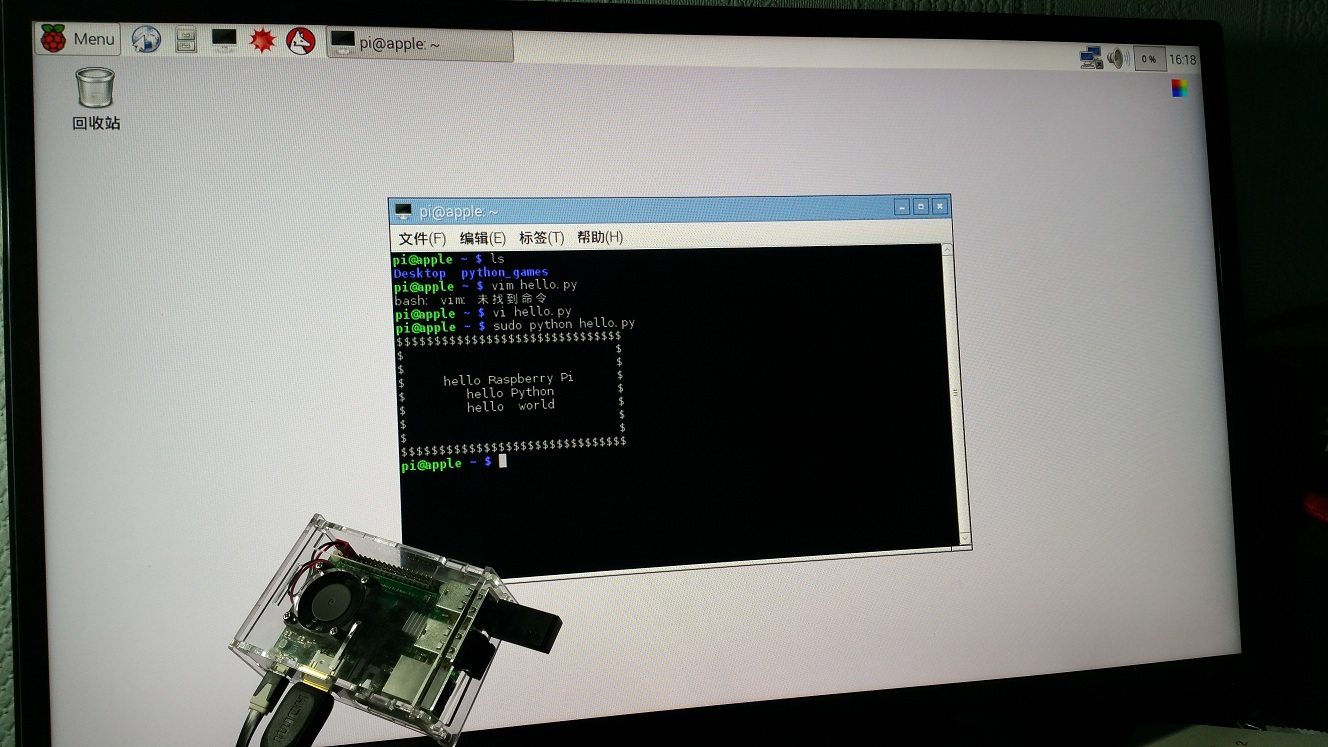Click the 'hello world' output line
The width and height of the screenshot is (1328, 747).
click(511, 406)
